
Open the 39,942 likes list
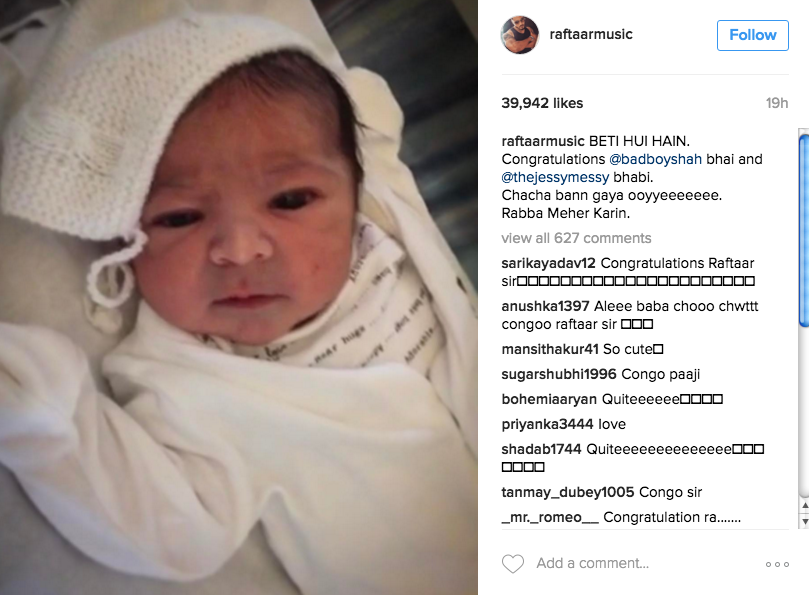click(542, 103)
